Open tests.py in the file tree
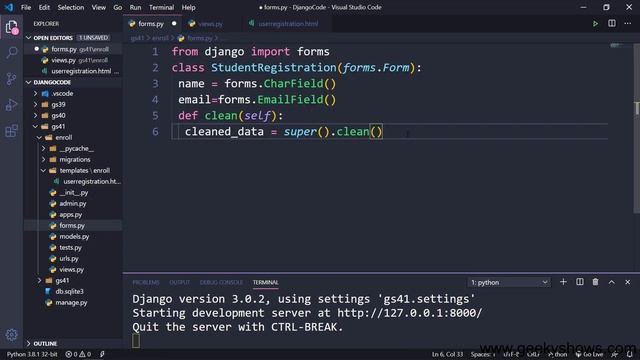This screenshot has width=640, height=360. [x=73, y=247]
